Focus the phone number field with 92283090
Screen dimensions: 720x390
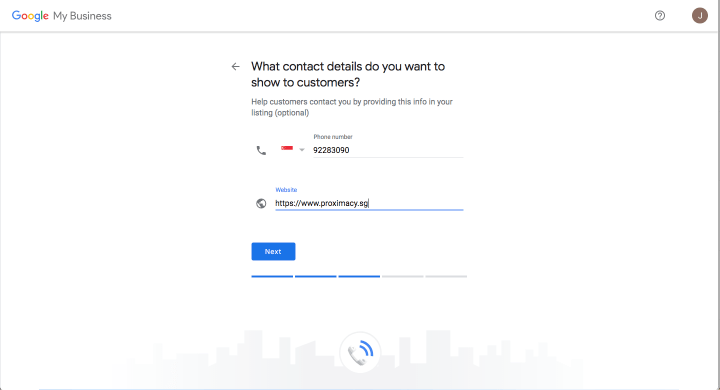[x=388, y=150]
